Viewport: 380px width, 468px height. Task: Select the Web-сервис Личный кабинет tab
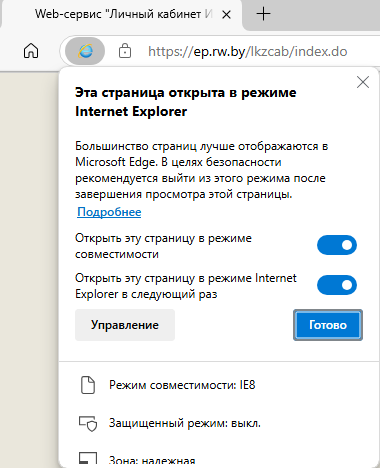(123, 14)
